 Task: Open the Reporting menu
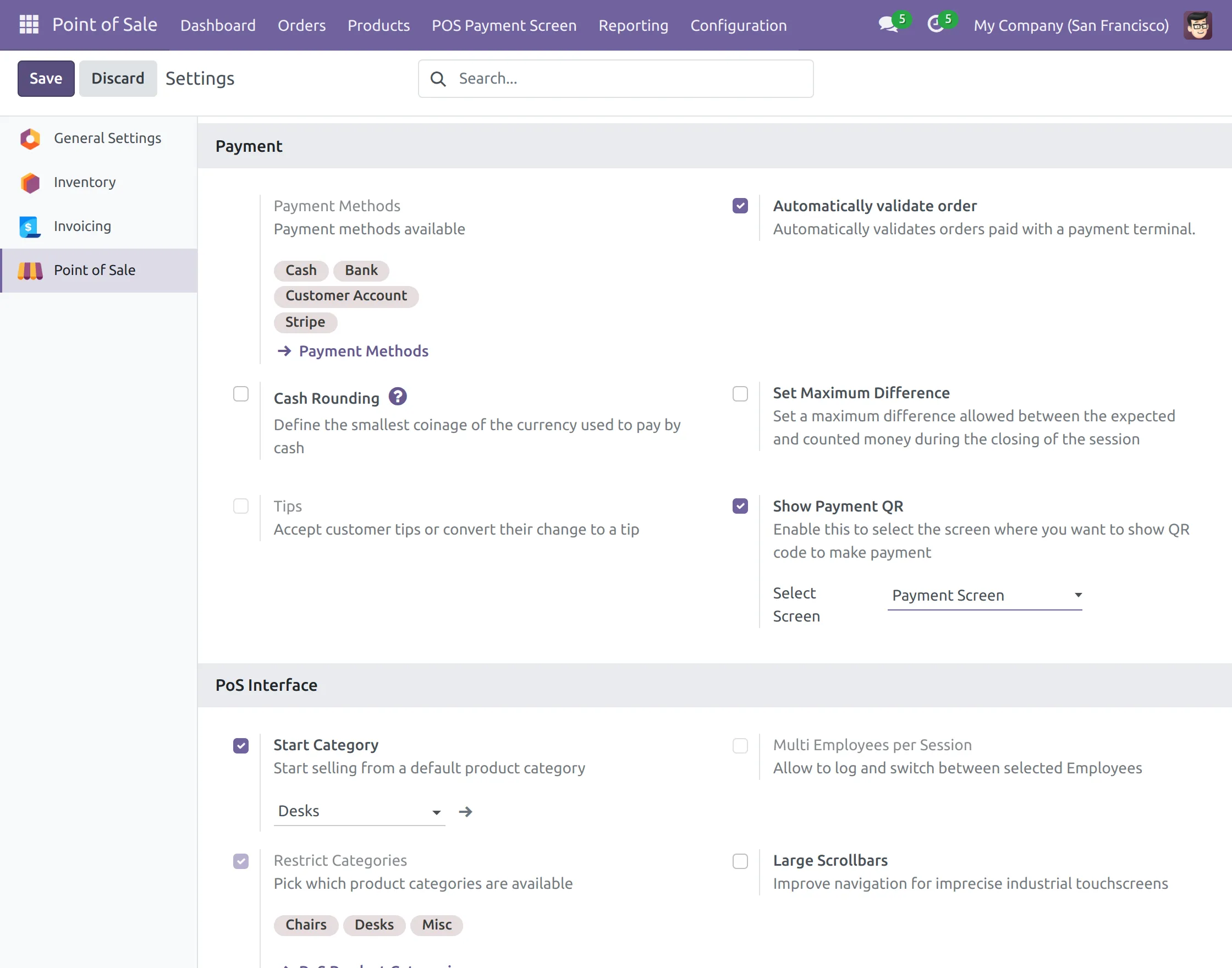(x=633, y=25)
